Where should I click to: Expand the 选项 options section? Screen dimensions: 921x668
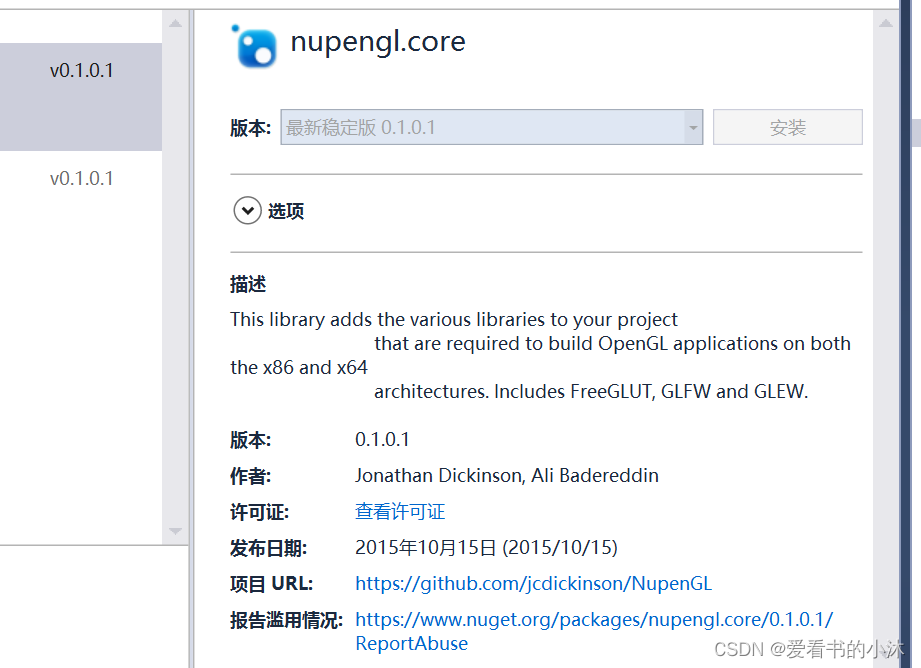tap(247, 210)
